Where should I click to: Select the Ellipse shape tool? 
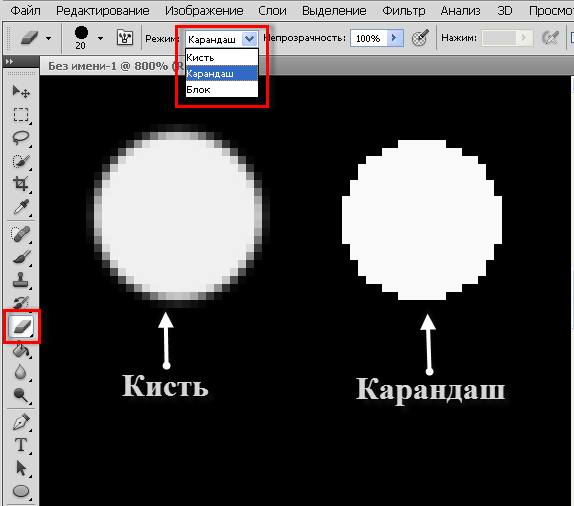pyautogui.click(x=21, y=491)
